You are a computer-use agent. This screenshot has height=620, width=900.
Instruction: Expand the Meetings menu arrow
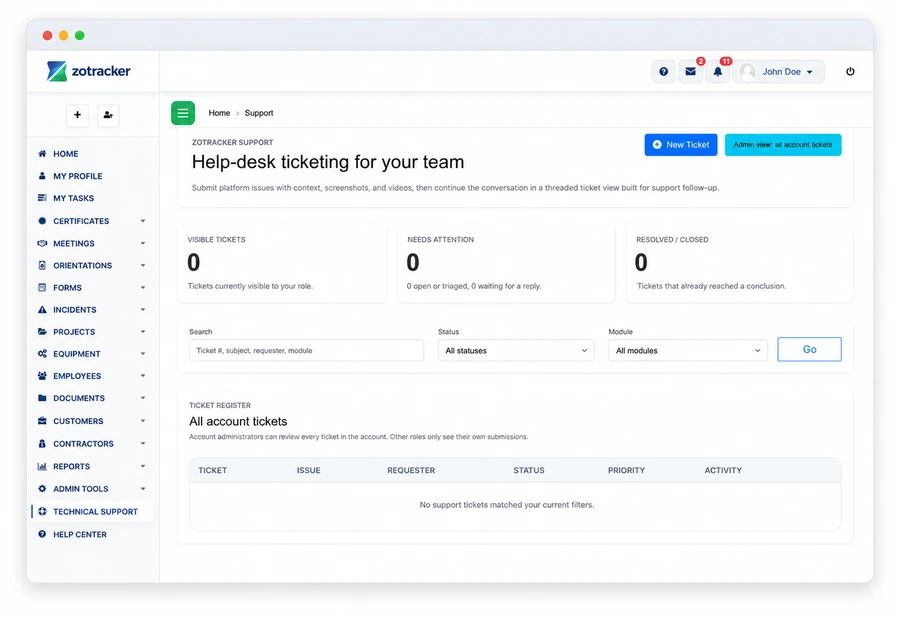[143, 243]
